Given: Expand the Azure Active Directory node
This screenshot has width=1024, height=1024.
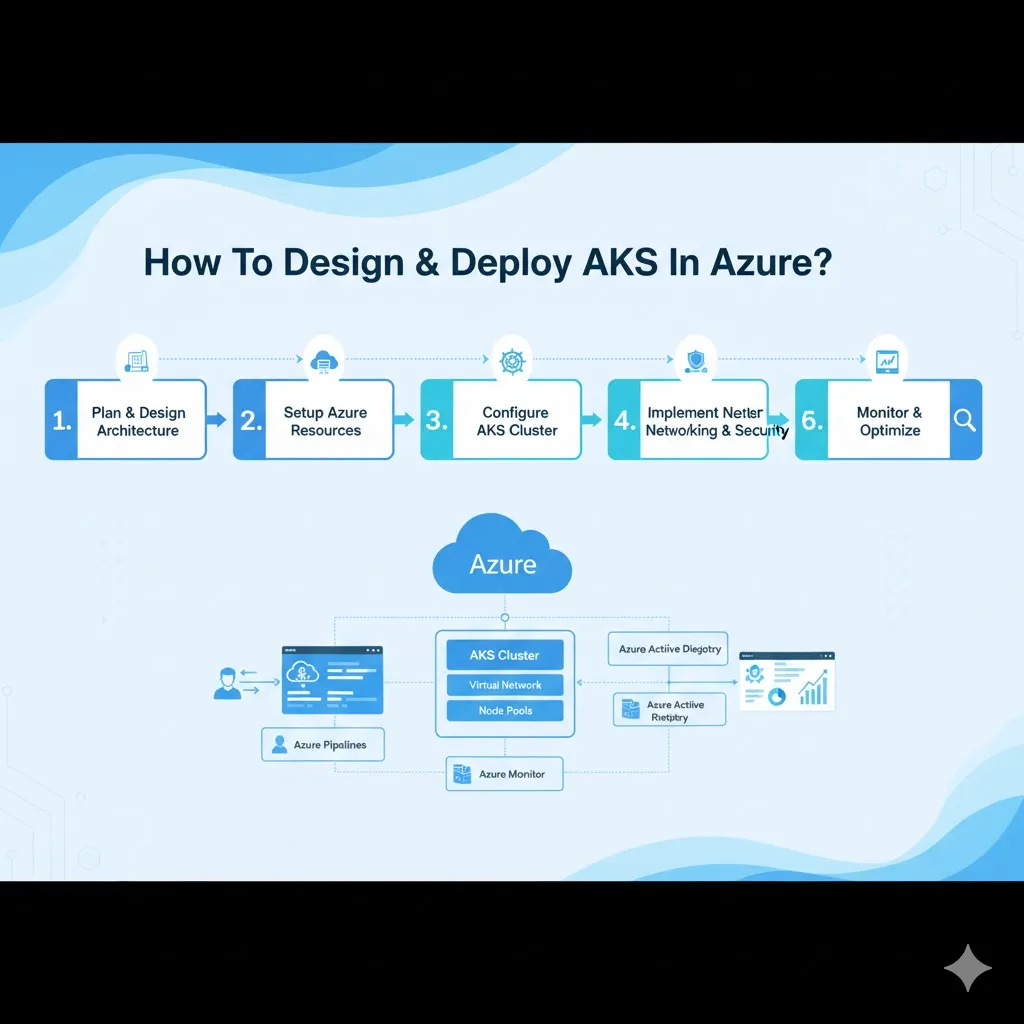Looking at the screenshot, I should coord(667,648).
